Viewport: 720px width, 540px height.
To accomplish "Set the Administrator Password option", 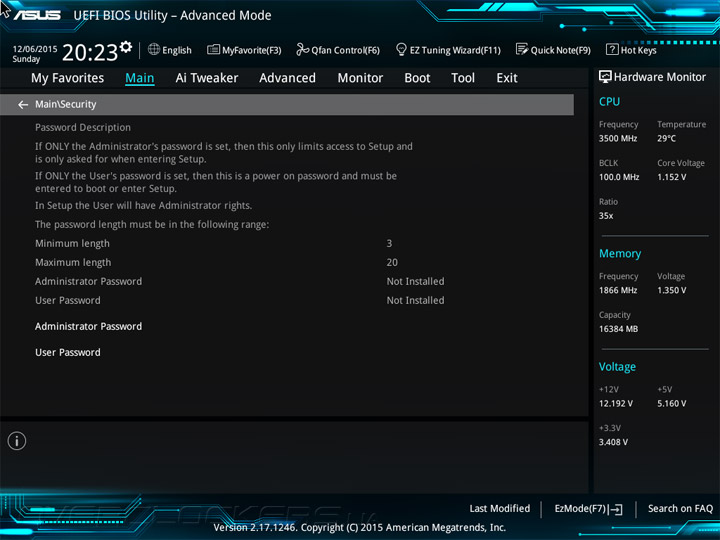I will [x=89, y=326].
